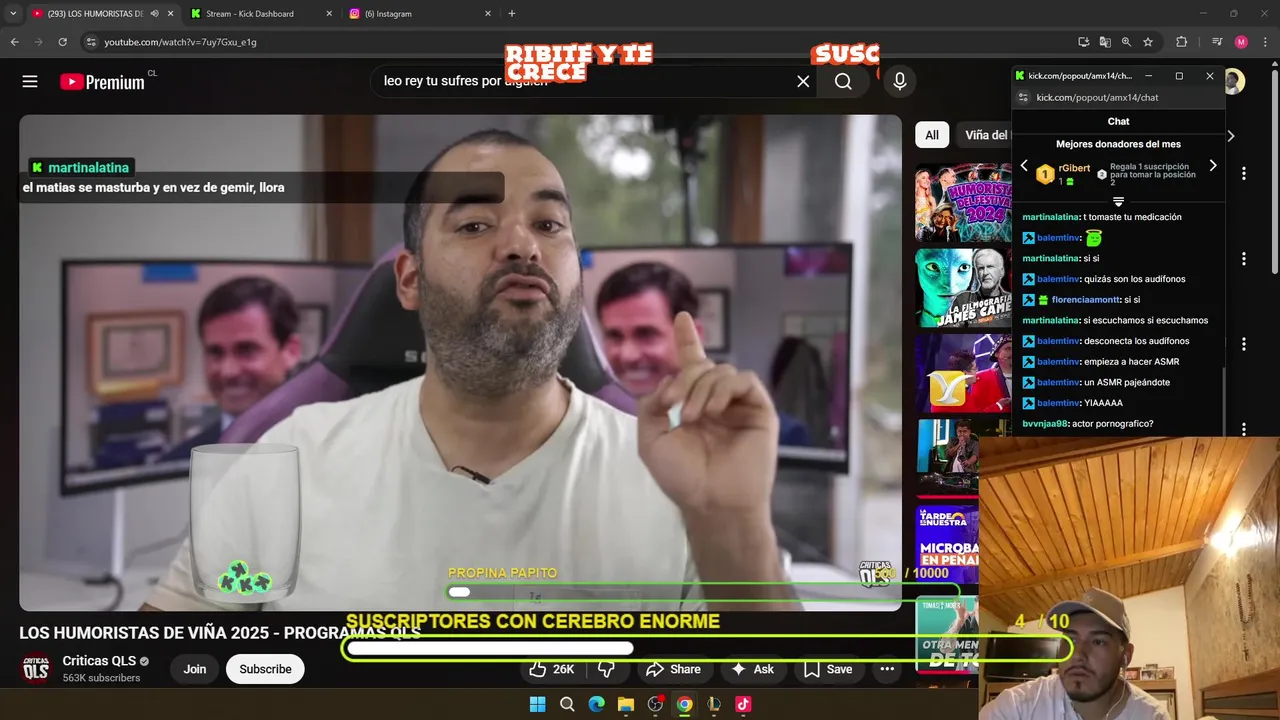Open Chrome's three-dot menu
The width and height of the screenshot is (1280, 720).
[x=1265, y=42]
